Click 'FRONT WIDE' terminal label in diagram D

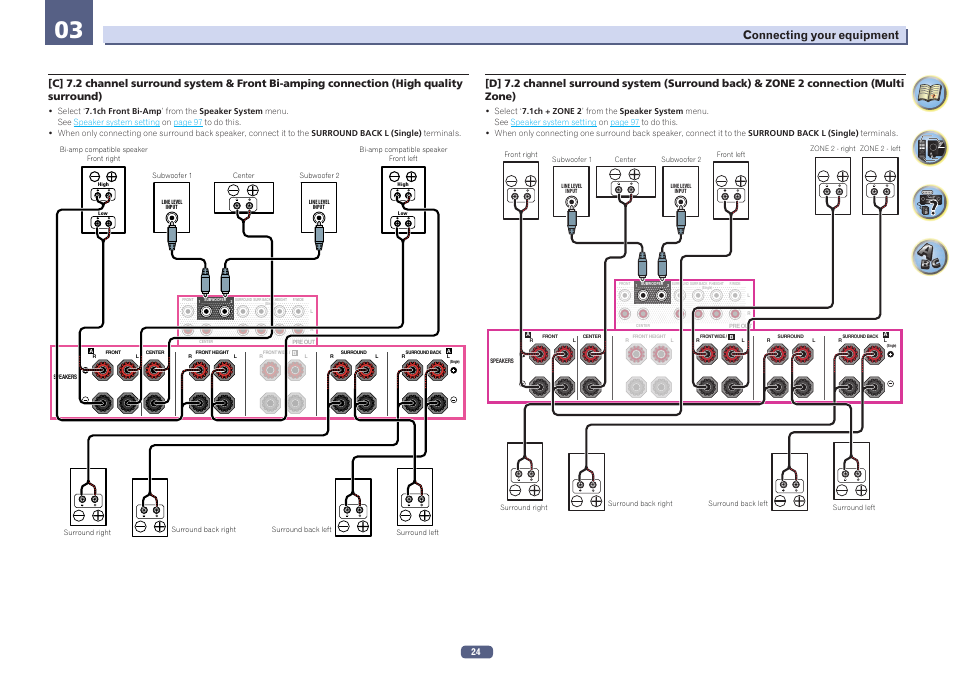(x=713, y=336)
